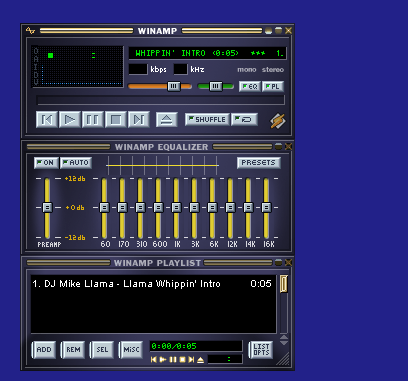Viewport: 408px width, 381px height.
Task: Close the Winamp Equalizer window
Action: [x=288, y=146]
